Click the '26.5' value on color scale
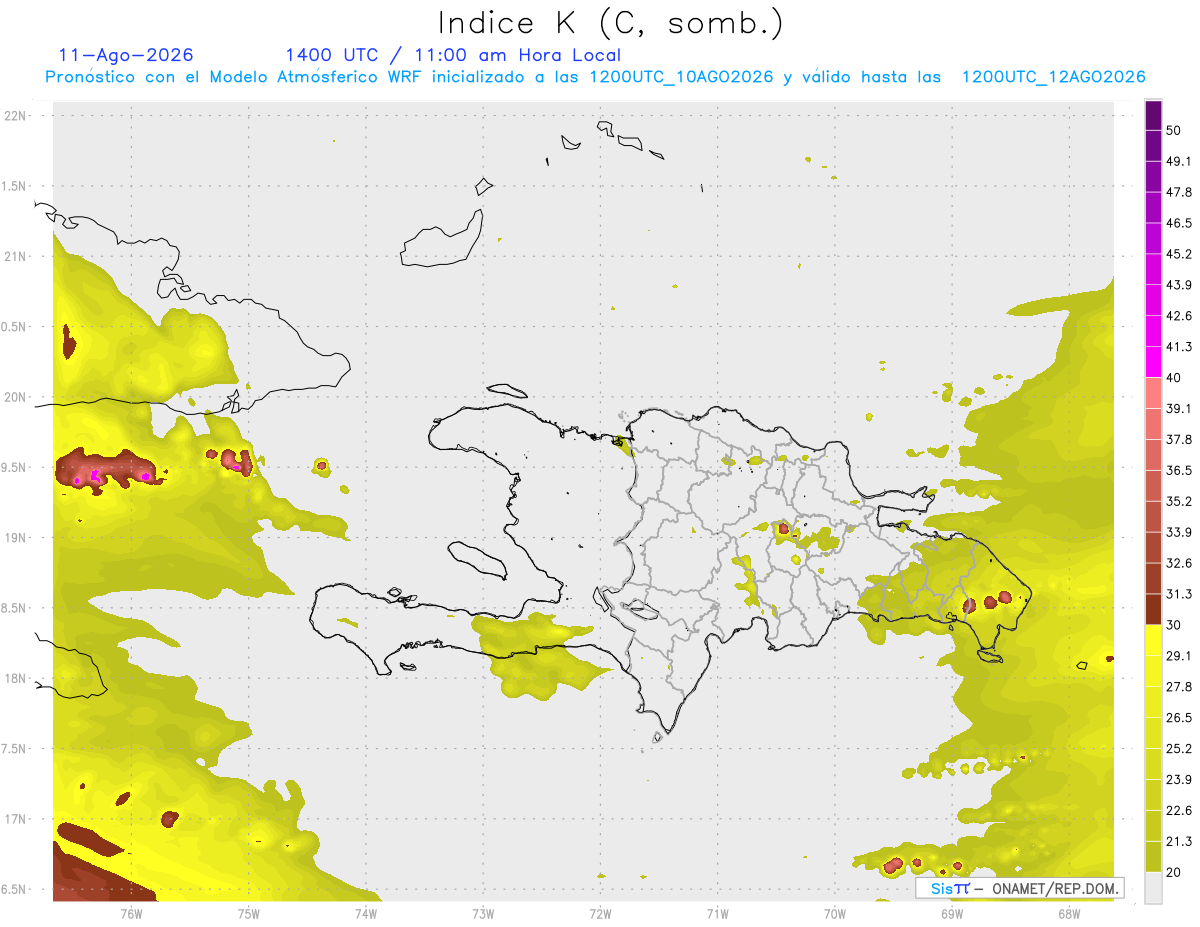Viewport: 1200px width, 927px height. pyautogui.click(x=1179, y=718)
